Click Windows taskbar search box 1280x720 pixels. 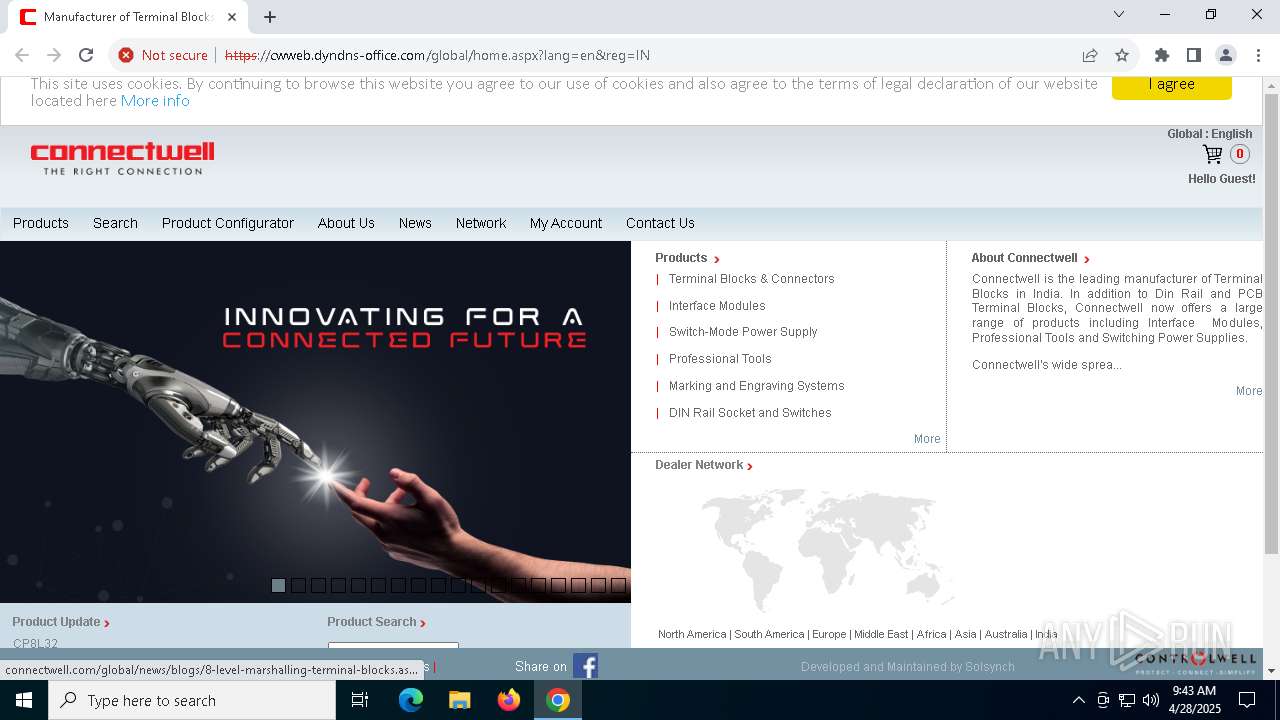192,700
